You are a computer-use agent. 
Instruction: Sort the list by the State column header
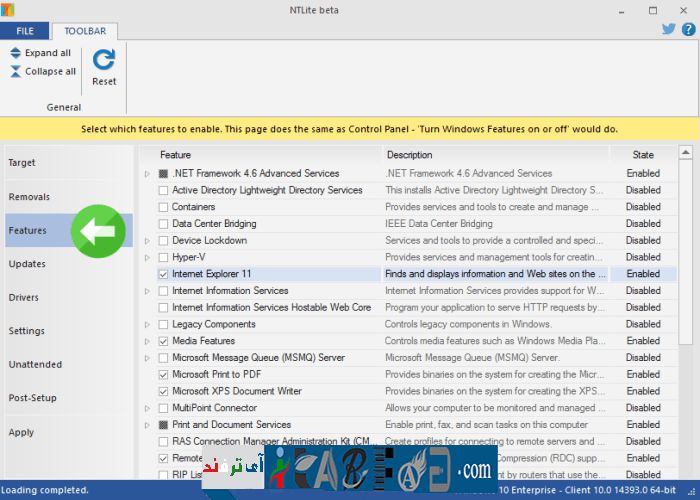click(643, 155)
